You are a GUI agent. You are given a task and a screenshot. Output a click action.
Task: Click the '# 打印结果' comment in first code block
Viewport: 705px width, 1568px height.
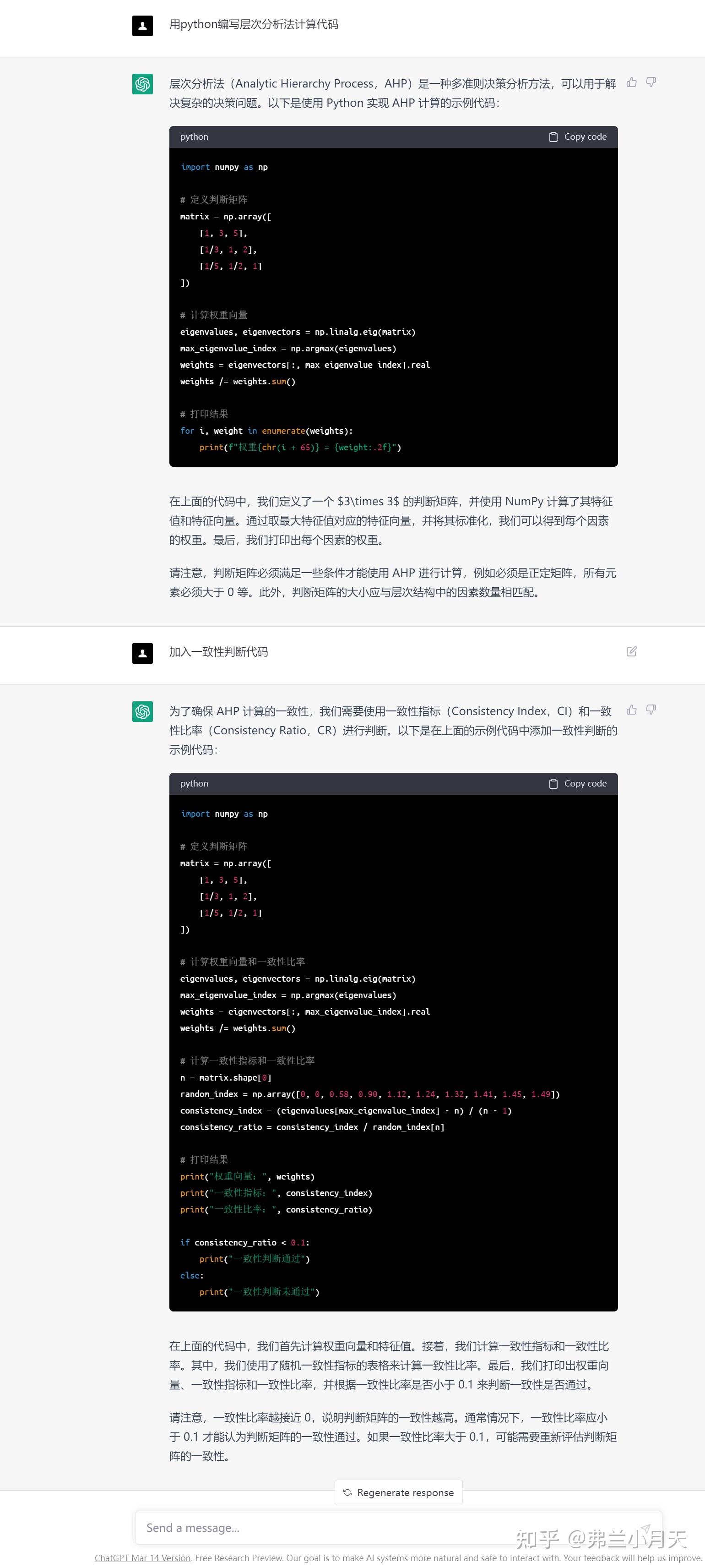(204, 414)
